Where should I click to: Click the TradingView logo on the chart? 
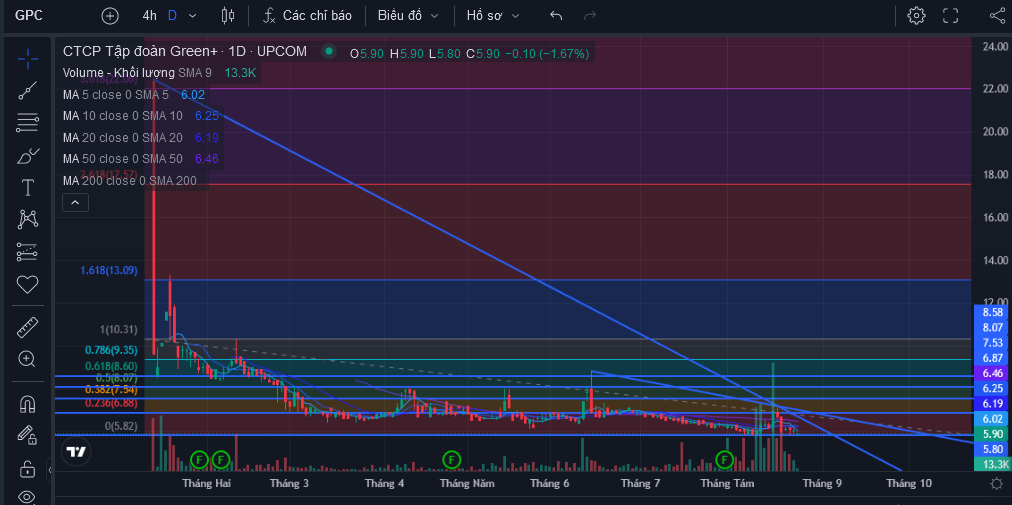pos(76,452)
